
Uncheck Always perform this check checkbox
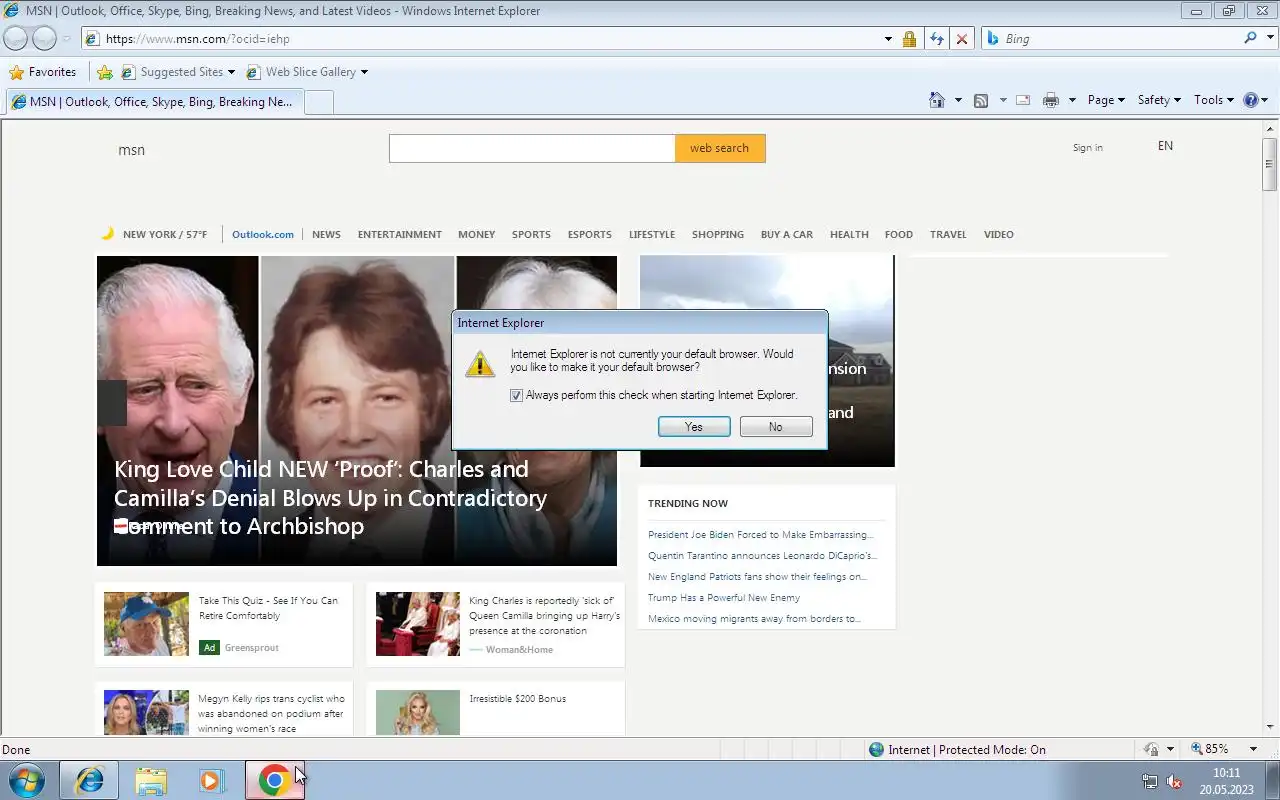pos(516,395)
